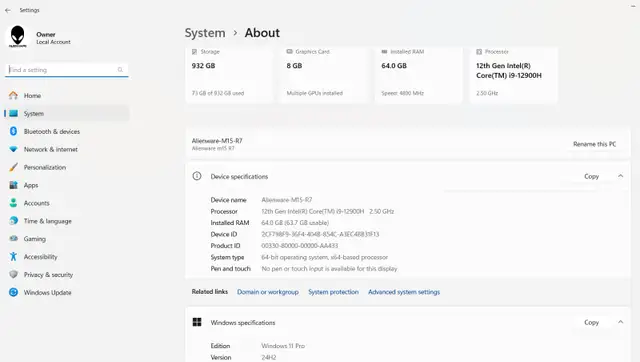Click the Privacy & security shield icon
Viewport: 640px width, 362px height.
pyautogui.click(x=13, y=275)
